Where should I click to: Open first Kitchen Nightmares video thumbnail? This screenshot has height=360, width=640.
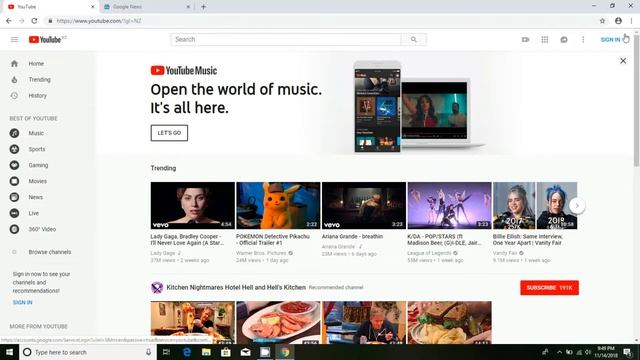[x=193, y=322]
